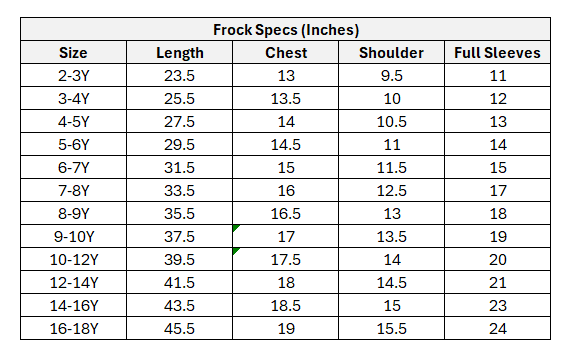Select the 10-12Y size cell
The width and height of the screenshot is (573, 361).
coord(73,259)
